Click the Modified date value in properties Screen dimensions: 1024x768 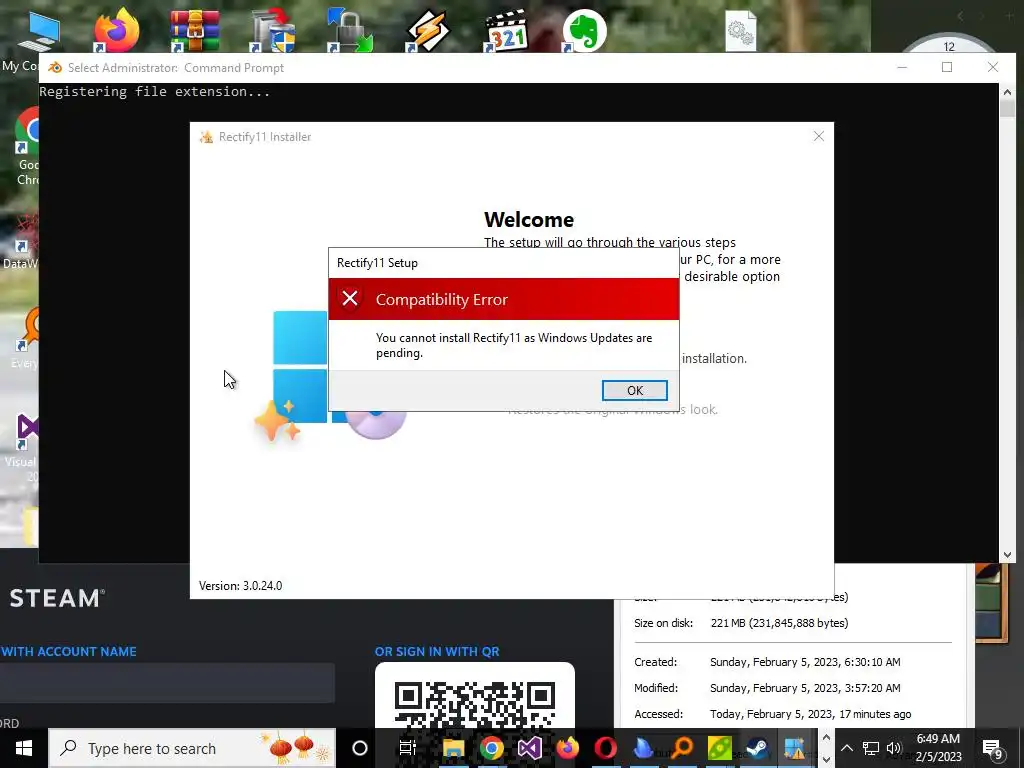click(x=805, y=688)
